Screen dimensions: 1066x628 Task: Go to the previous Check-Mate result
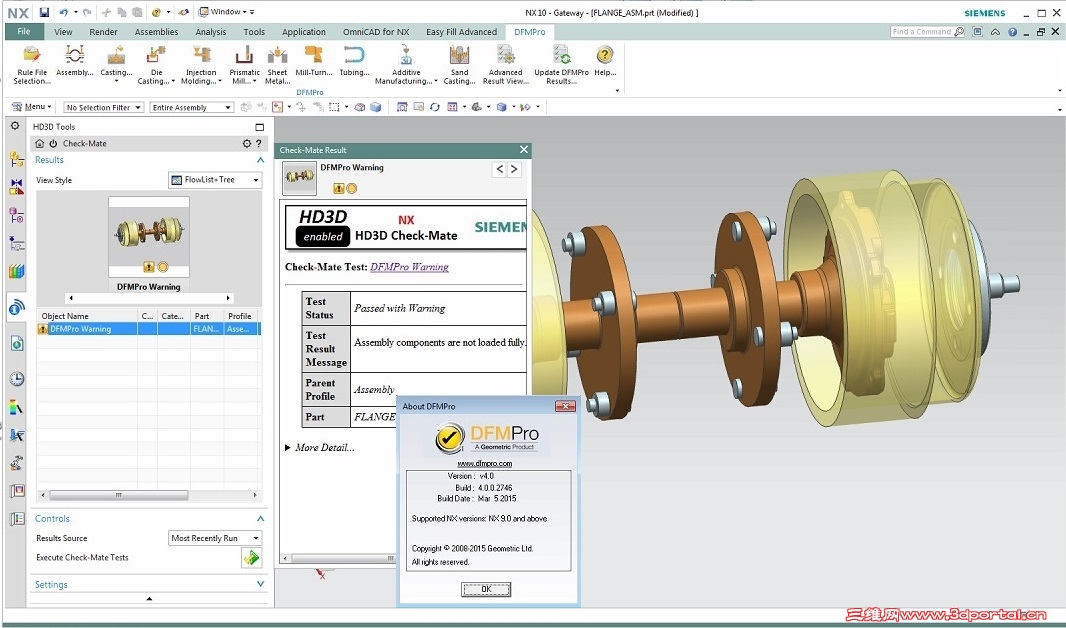coord(500,169)
